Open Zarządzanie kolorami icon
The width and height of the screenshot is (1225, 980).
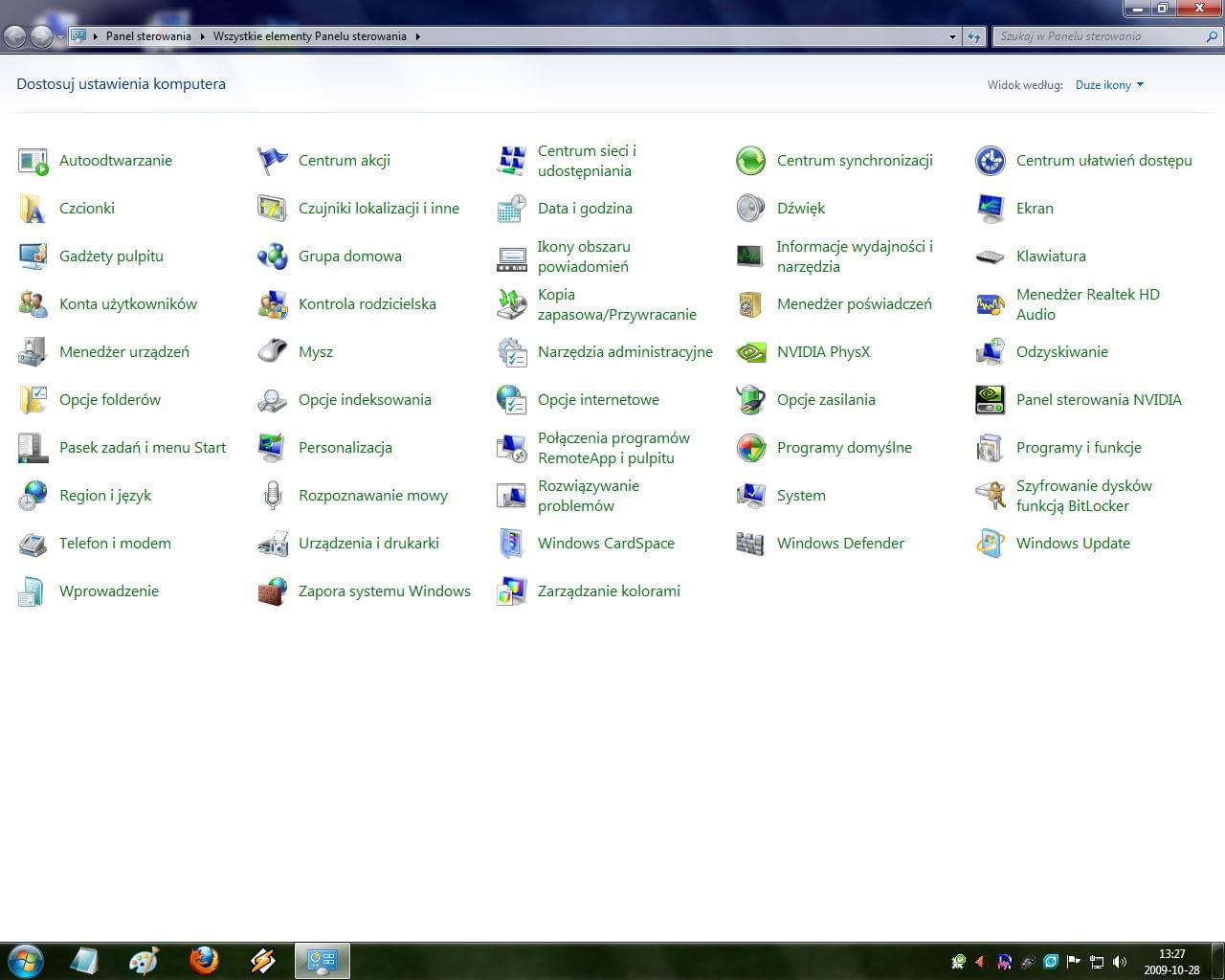[512, 591]
